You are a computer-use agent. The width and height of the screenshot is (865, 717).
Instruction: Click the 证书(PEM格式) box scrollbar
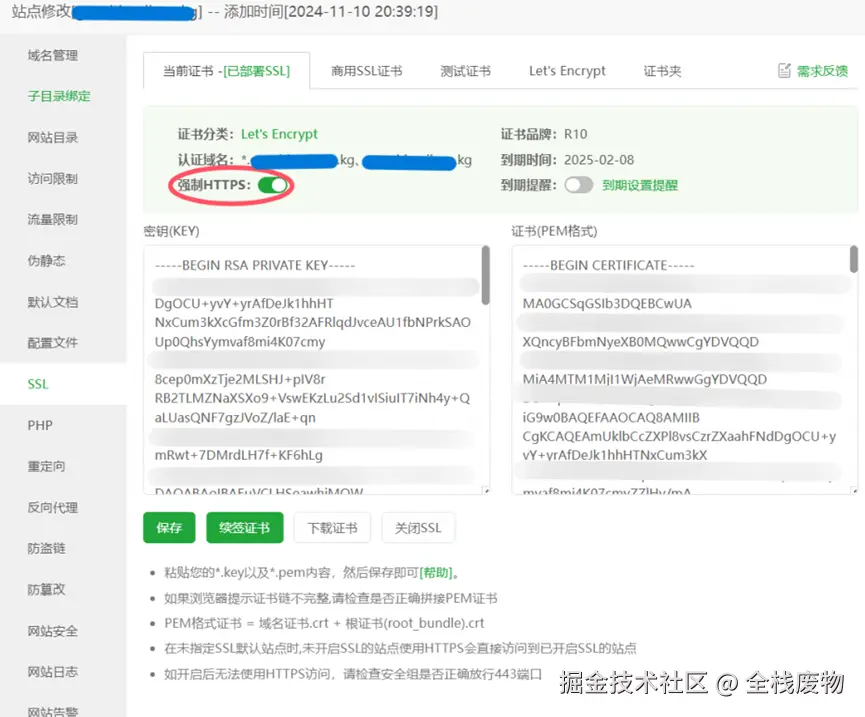point(853,259)
